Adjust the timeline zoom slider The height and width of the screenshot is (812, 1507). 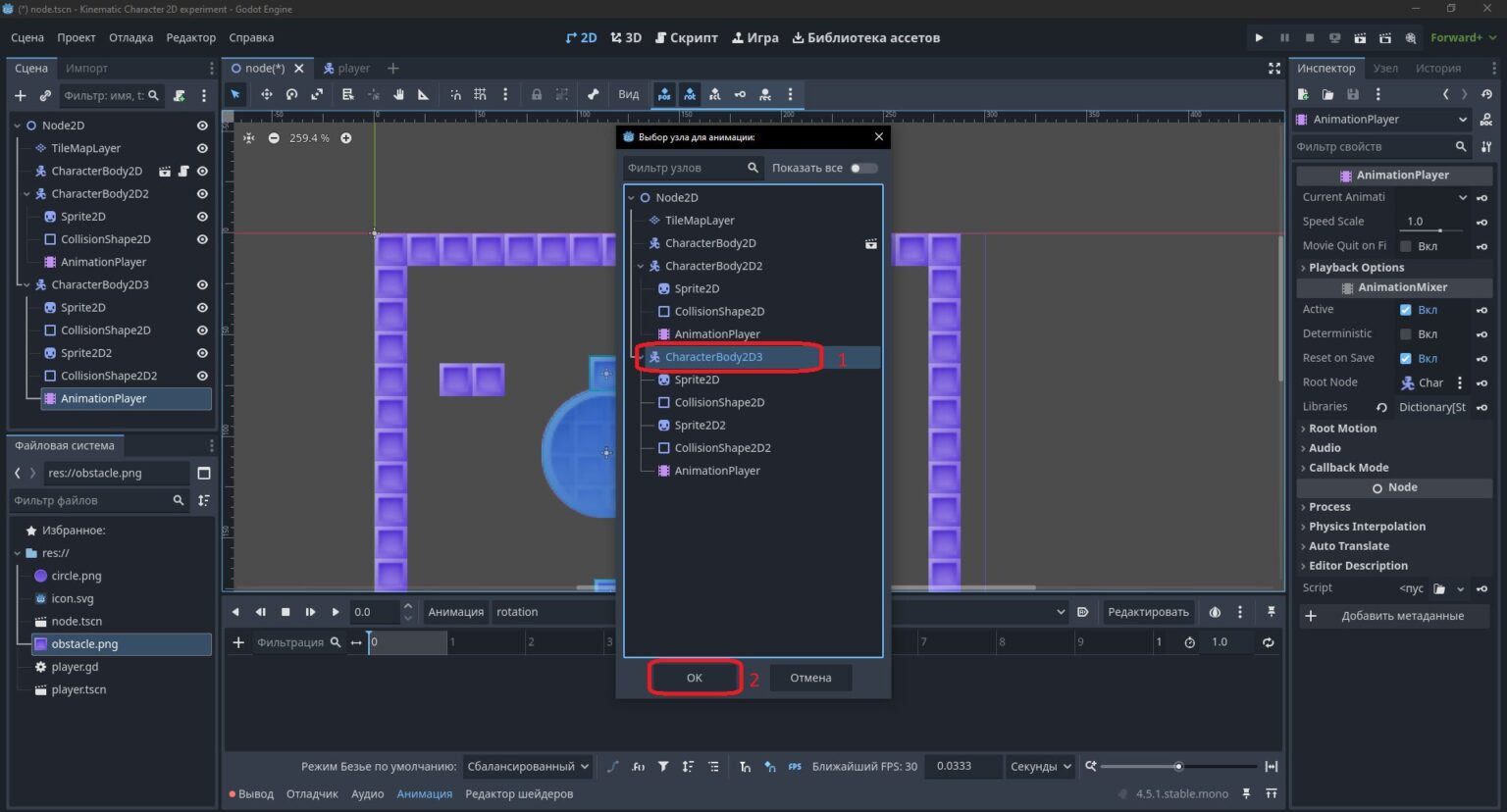(x=1178, y=766)
